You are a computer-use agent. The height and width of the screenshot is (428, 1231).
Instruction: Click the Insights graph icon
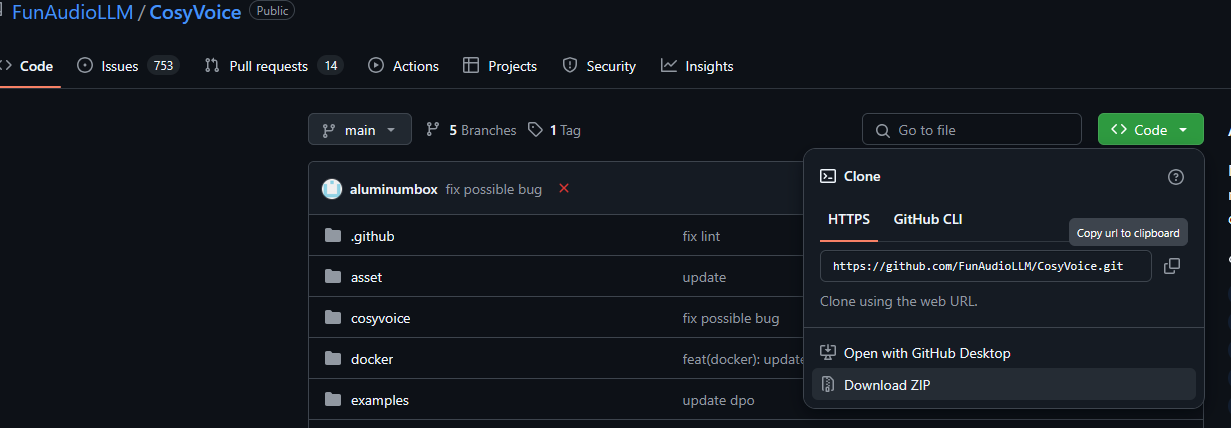(x=669, y=66)
